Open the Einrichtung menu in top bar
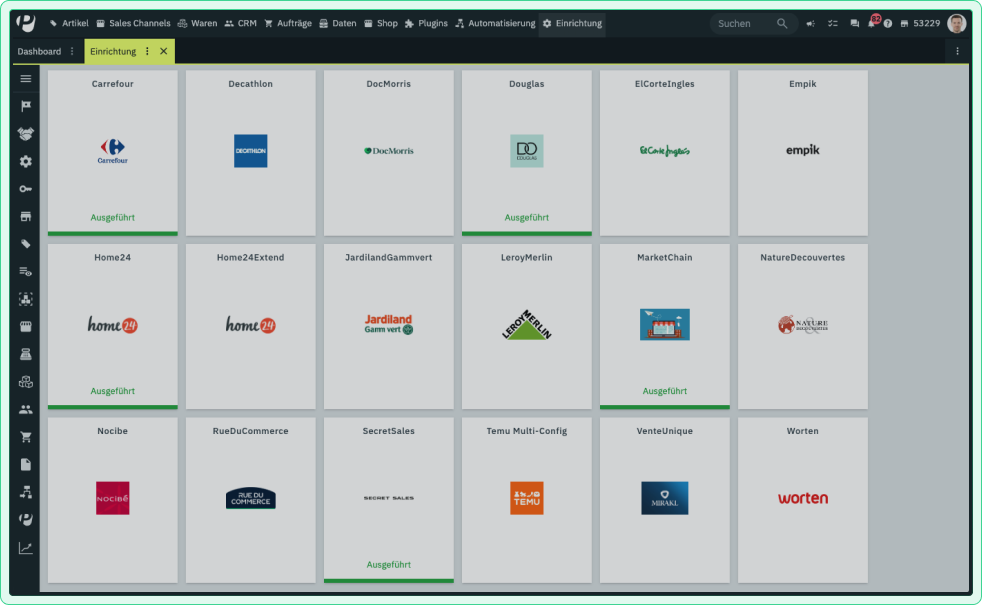 pos(572,24)
